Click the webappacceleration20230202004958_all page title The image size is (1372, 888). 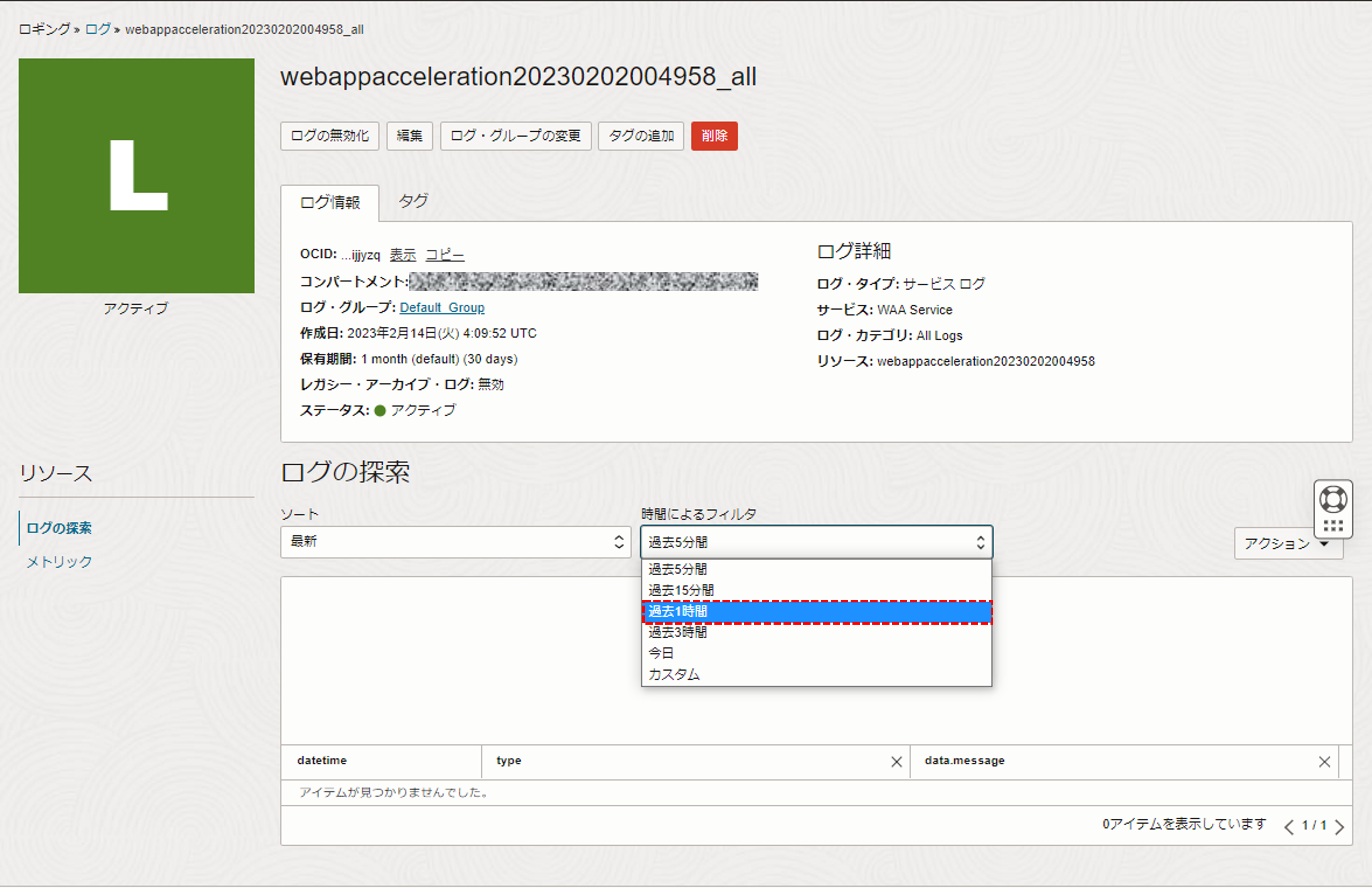[518, 77]
